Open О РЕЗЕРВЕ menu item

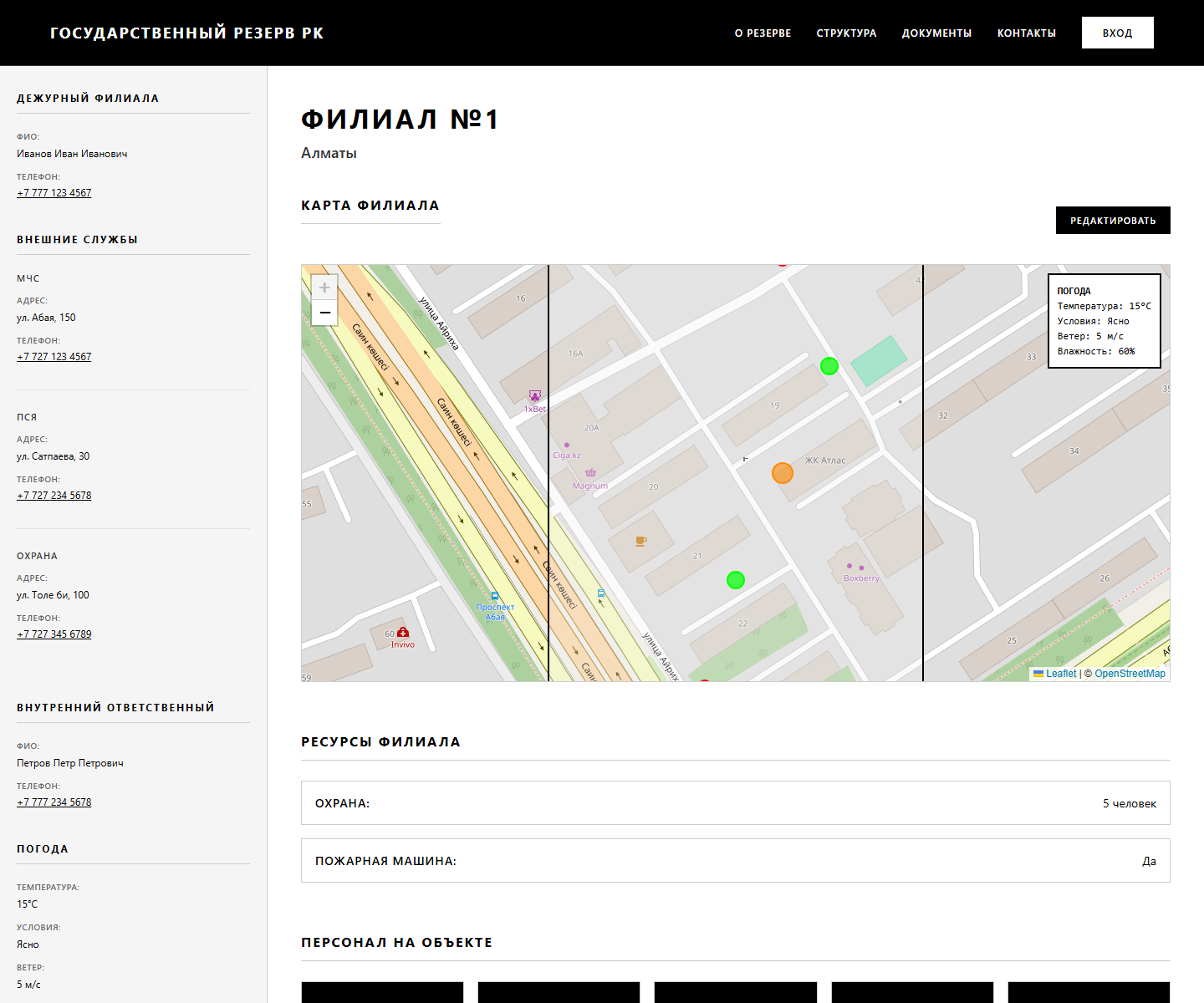(x=763, y=33)
